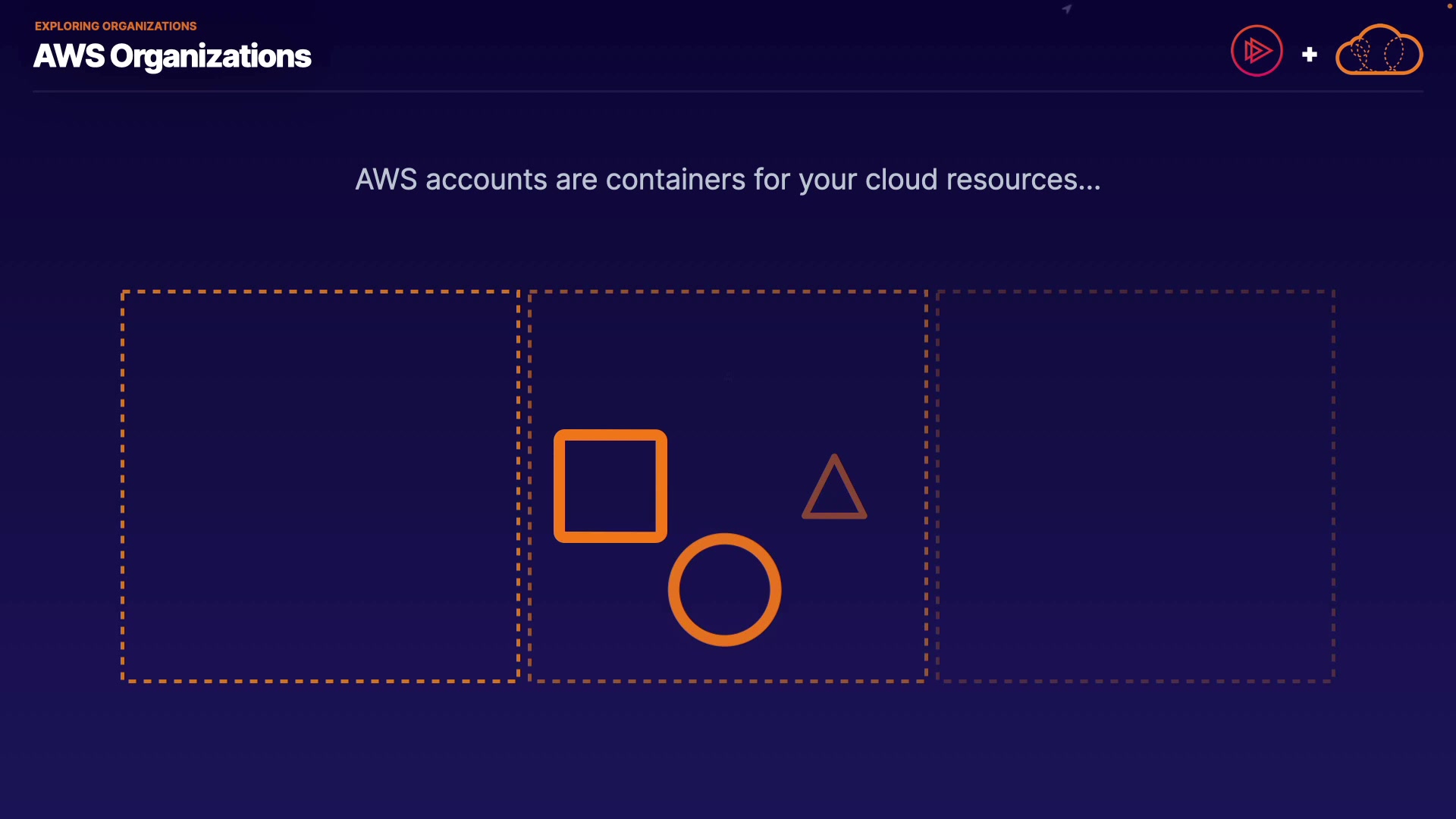Click the word accounts in the sentence
1456x819 pixels.
tap(486, 180)
